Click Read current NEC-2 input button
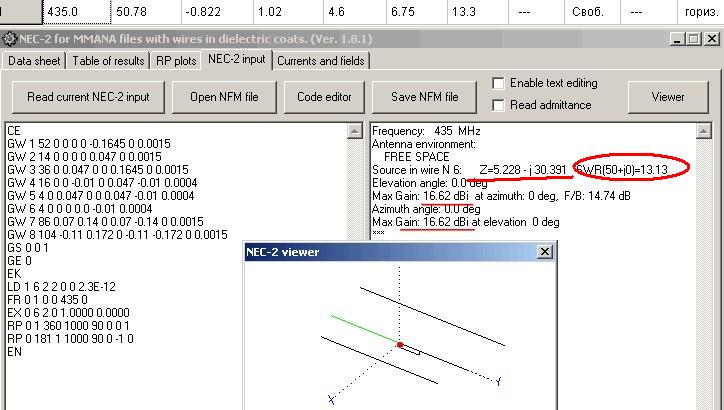 88,97
